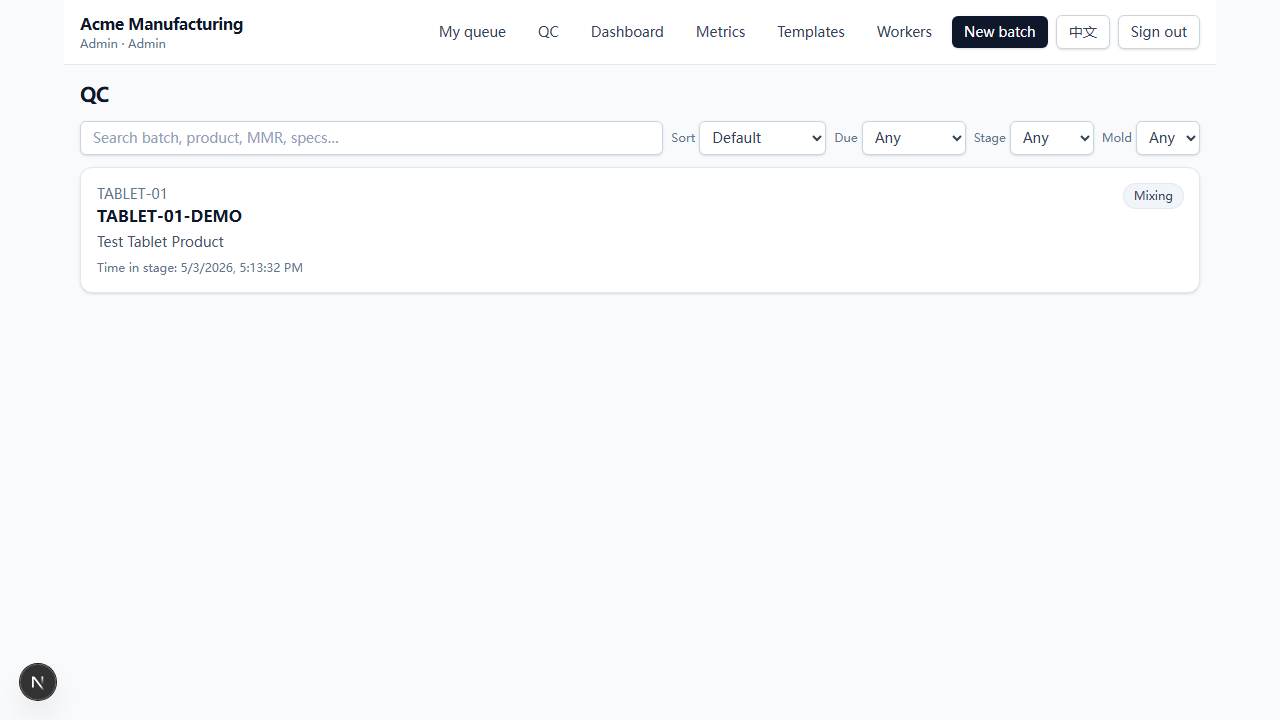Click the batch search input field
The image size is (1280, 720).
371,138
